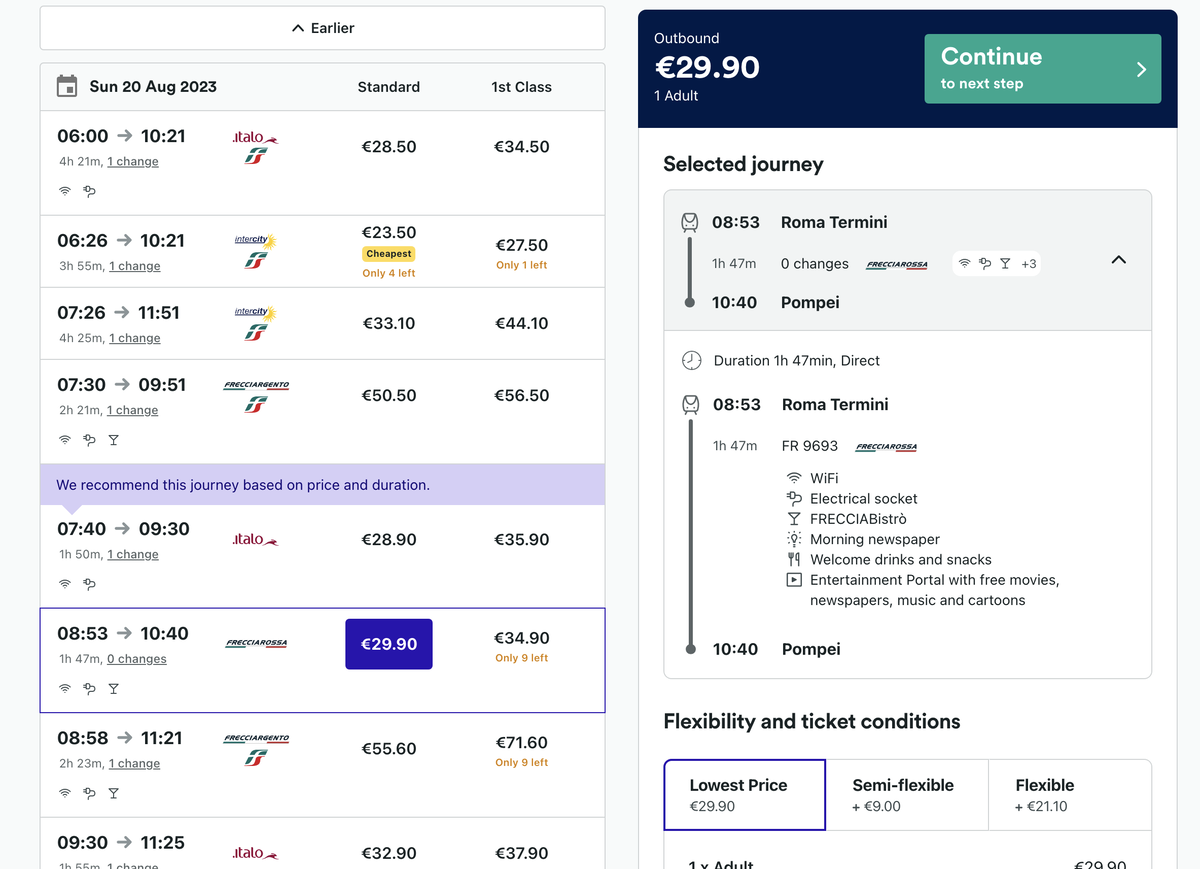Expand Earlier train times
The width and height of the screenshot is (1200, 869).
coord(322,28)
